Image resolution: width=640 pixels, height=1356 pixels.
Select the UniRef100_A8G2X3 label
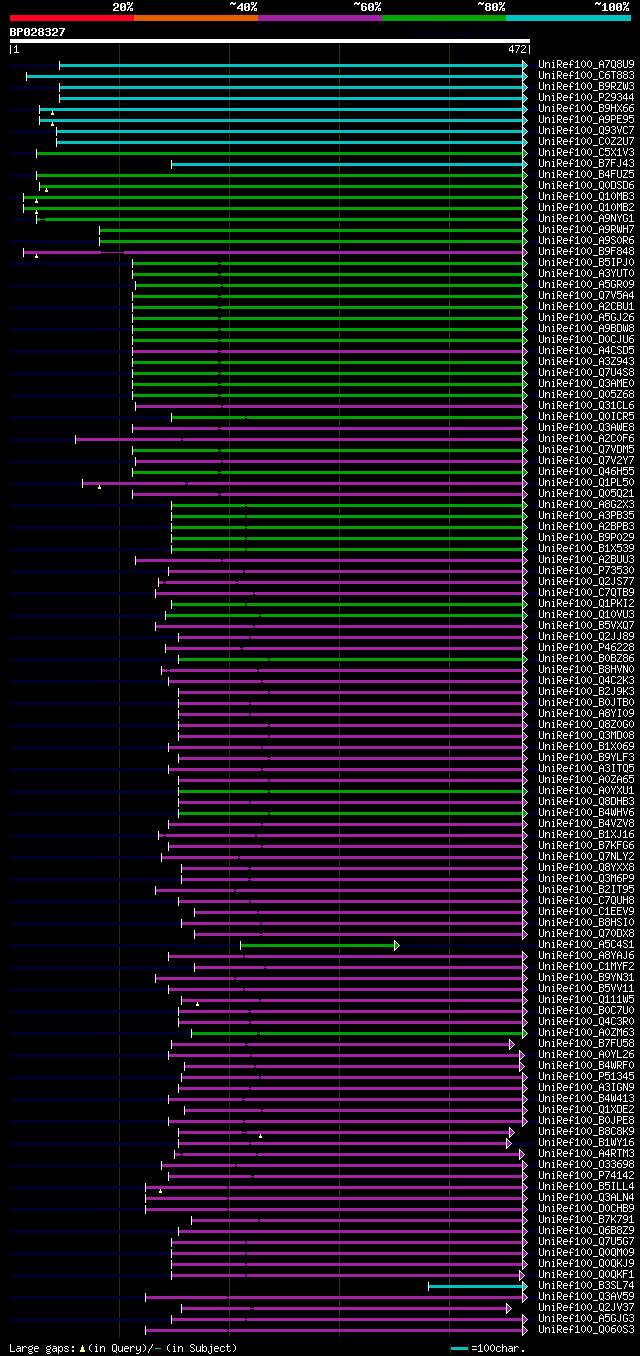pyautogui.click(x=586, y=504)
